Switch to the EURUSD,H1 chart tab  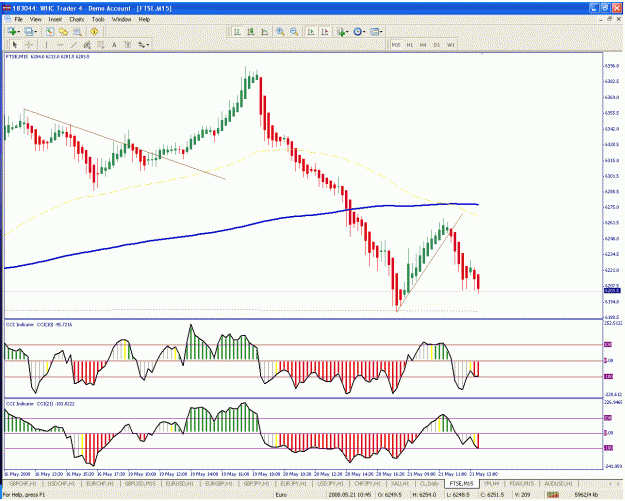click(x=179, y=483)
